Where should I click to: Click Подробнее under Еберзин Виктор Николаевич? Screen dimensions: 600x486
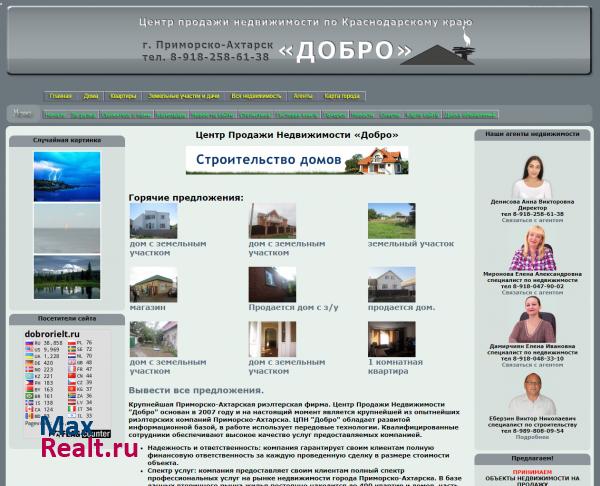click(x=532, y=437)
